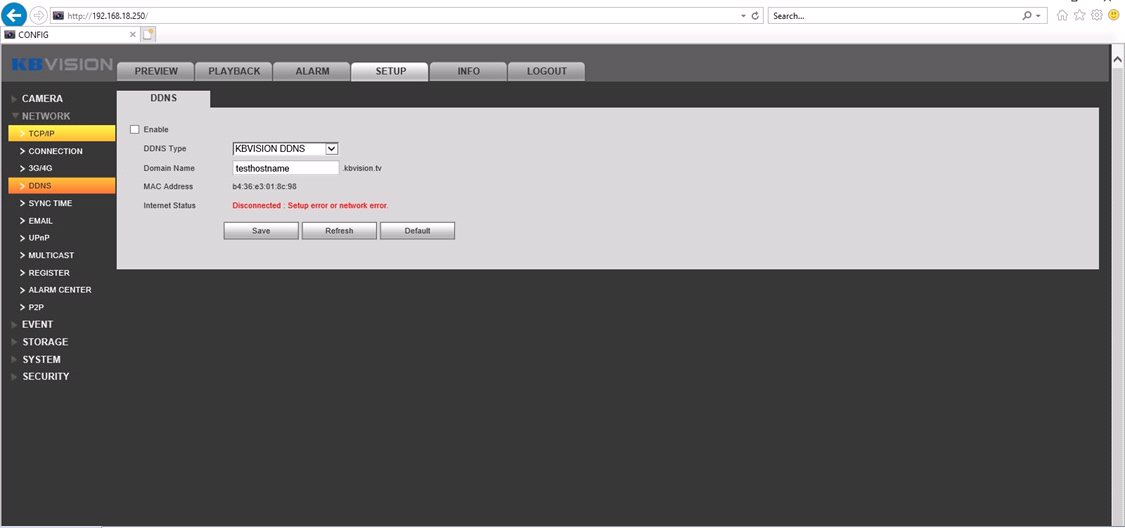This screenshot has width=1125, height=528.
Task: Open the browser tools gear icon
Action: 1096,16
